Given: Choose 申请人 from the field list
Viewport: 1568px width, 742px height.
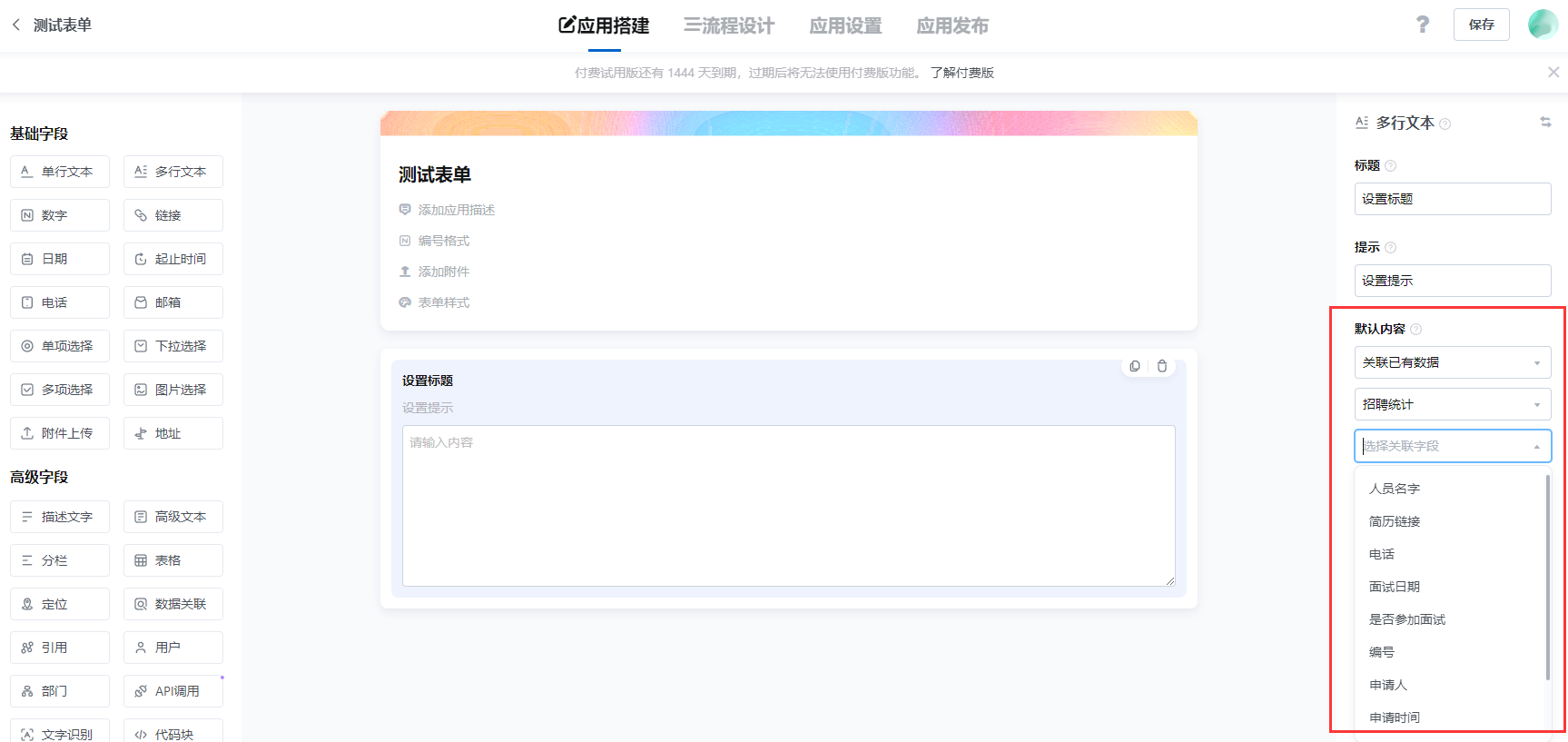Looking at the screenshot, I should pyautogui.click(x=1451, y=685).
